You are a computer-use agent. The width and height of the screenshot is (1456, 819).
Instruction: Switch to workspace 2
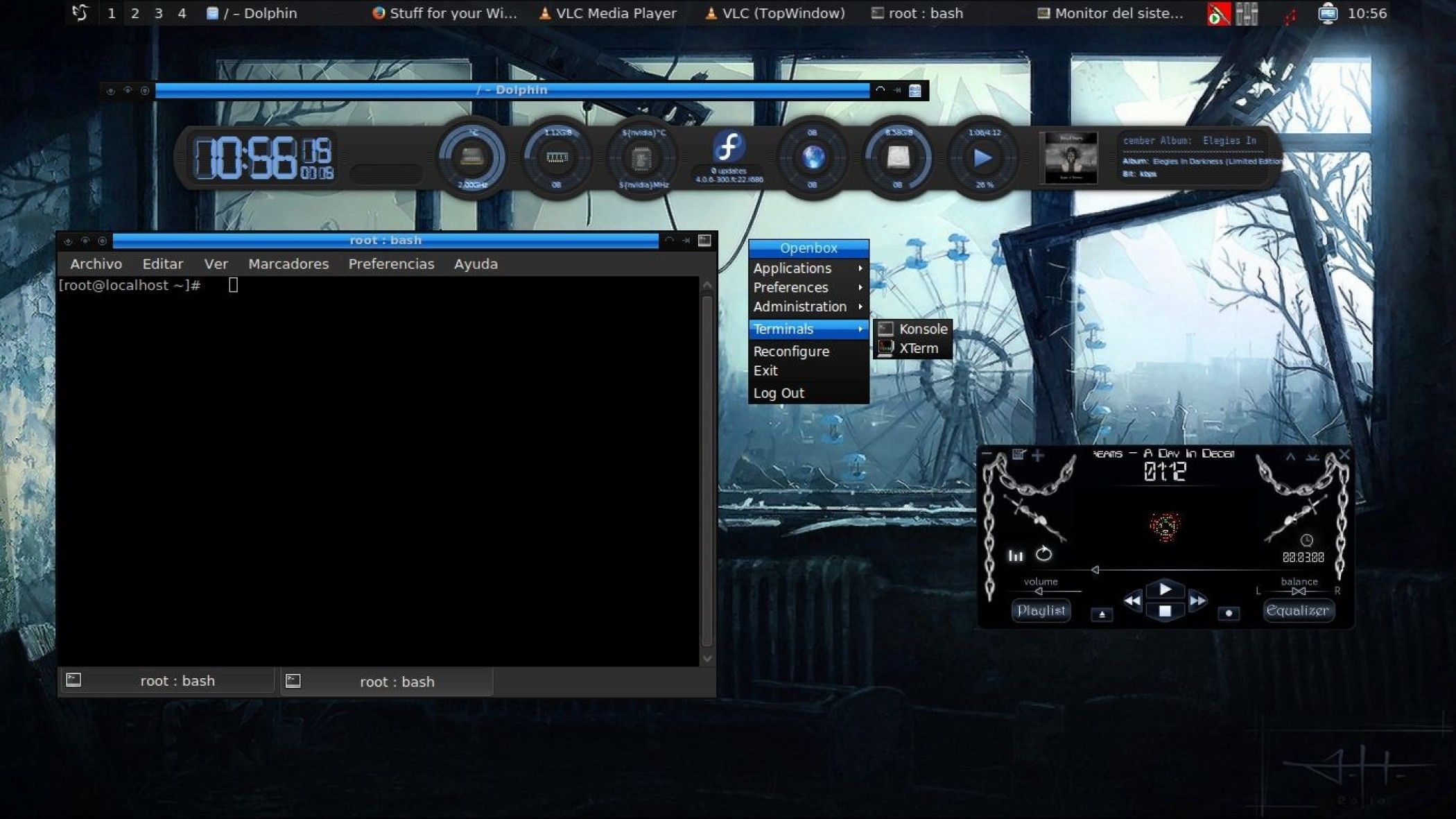pyautogui.click(x=135, y=13)
